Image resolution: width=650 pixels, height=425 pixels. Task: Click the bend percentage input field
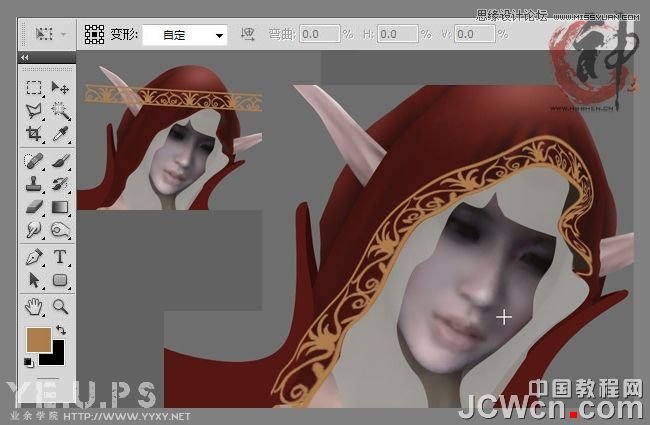(x=319, y=34)
